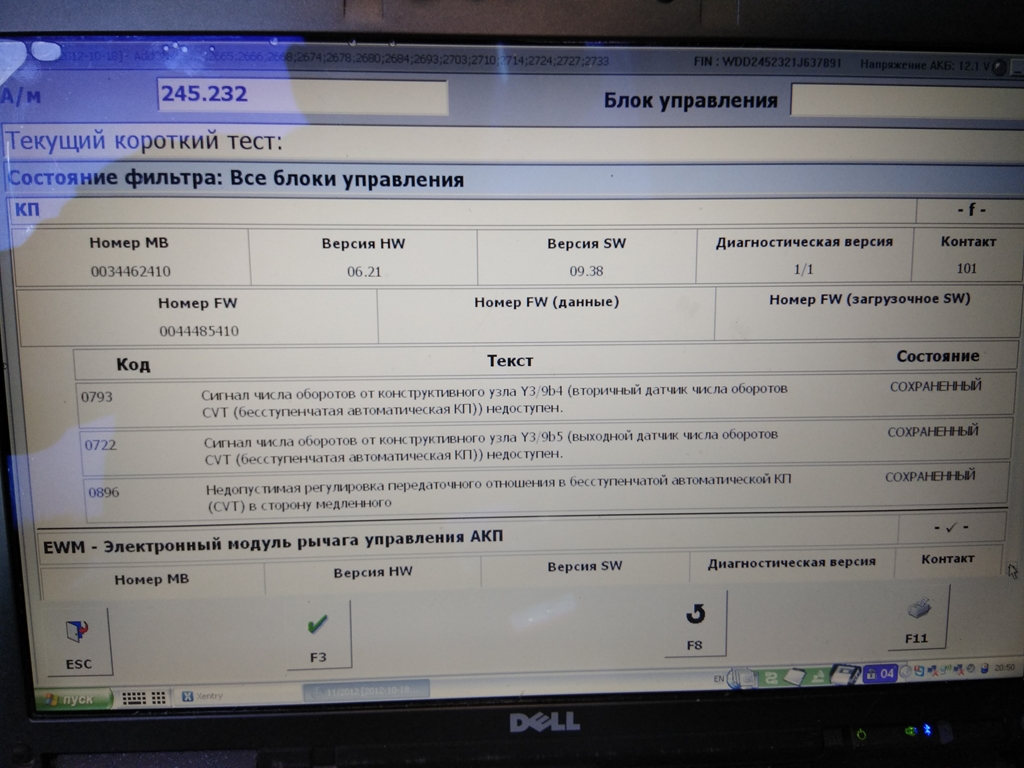The height and width of the screenshot is (768, 1024).
Task: Open the КП control unit header
Action: (x=460, y=210)
